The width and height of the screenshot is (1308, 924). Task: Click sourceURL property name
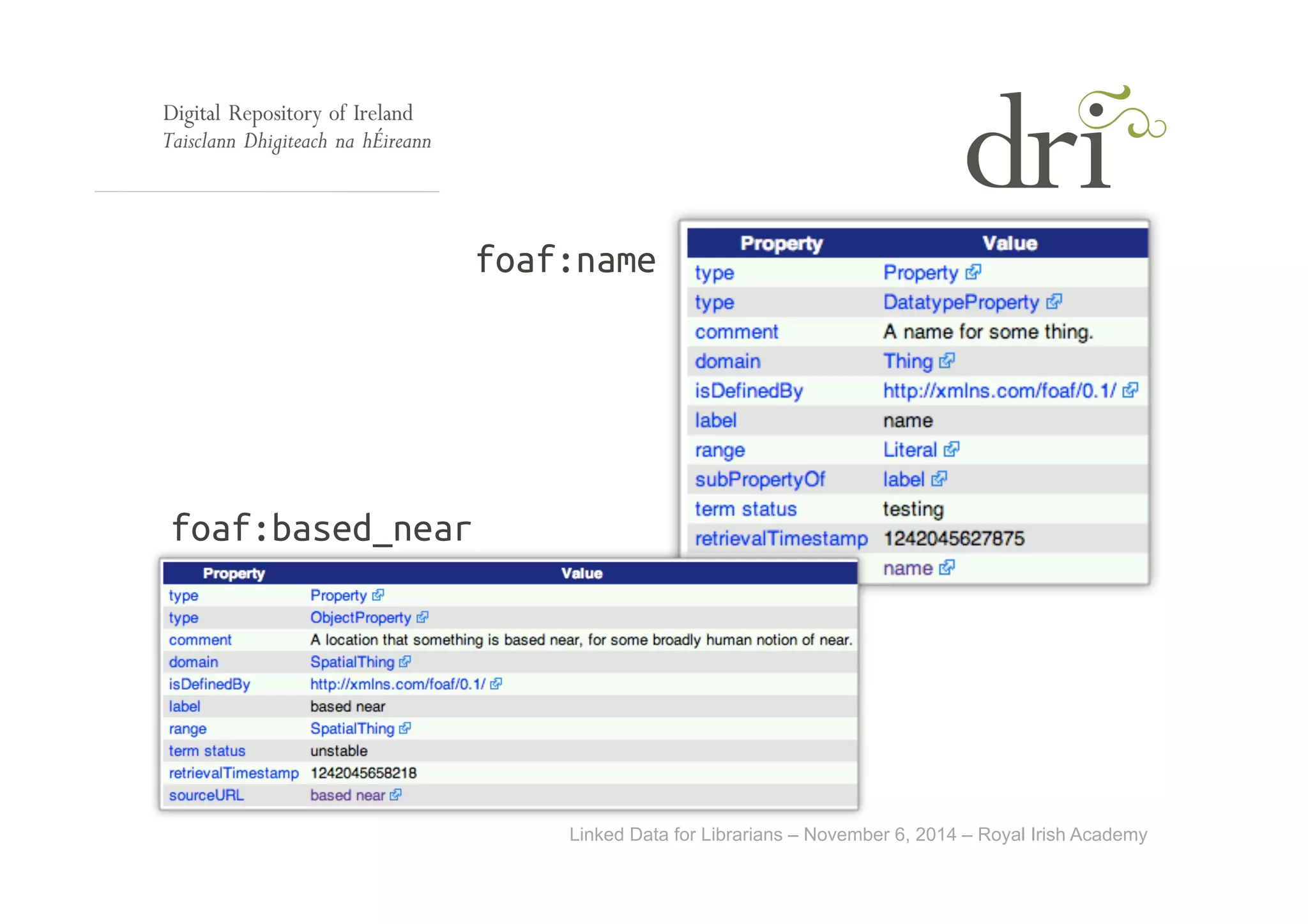(x=206, y=796)
